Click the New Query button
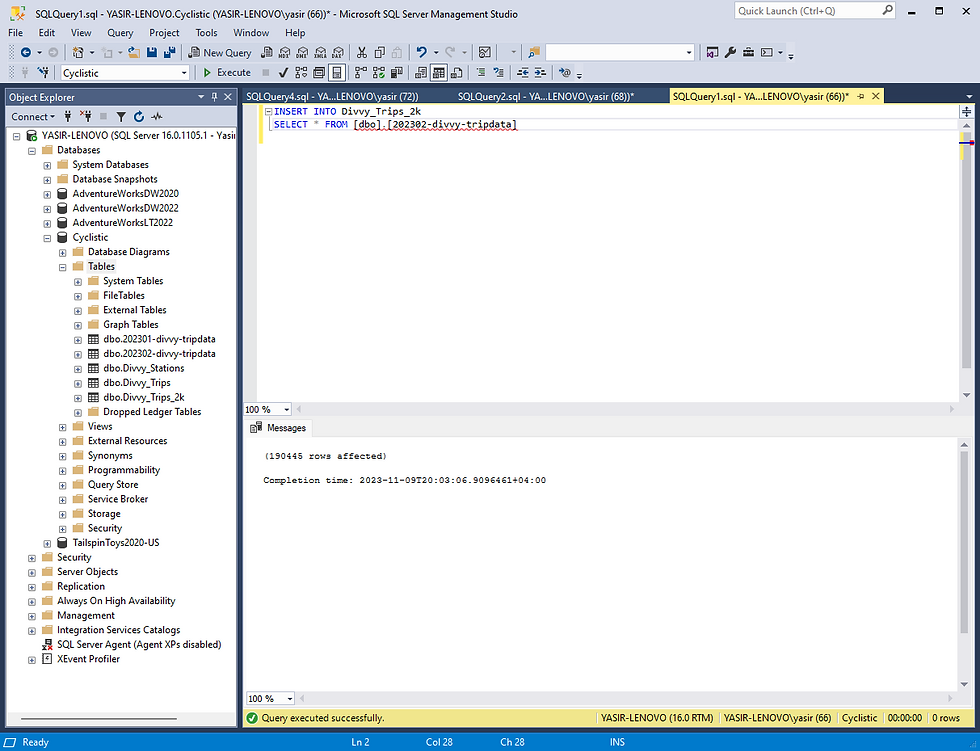The width and height of the screenshot is (980, 751). (x=220, y=52)
